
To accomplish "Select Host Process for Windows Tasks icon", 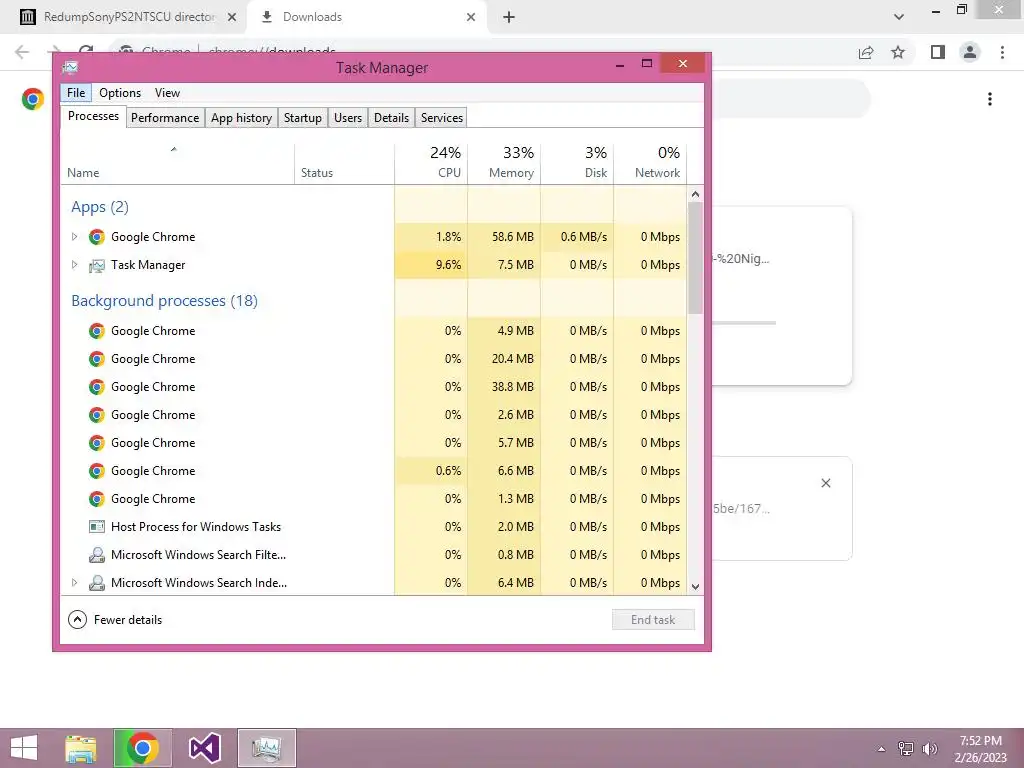I will pos(97,526).
